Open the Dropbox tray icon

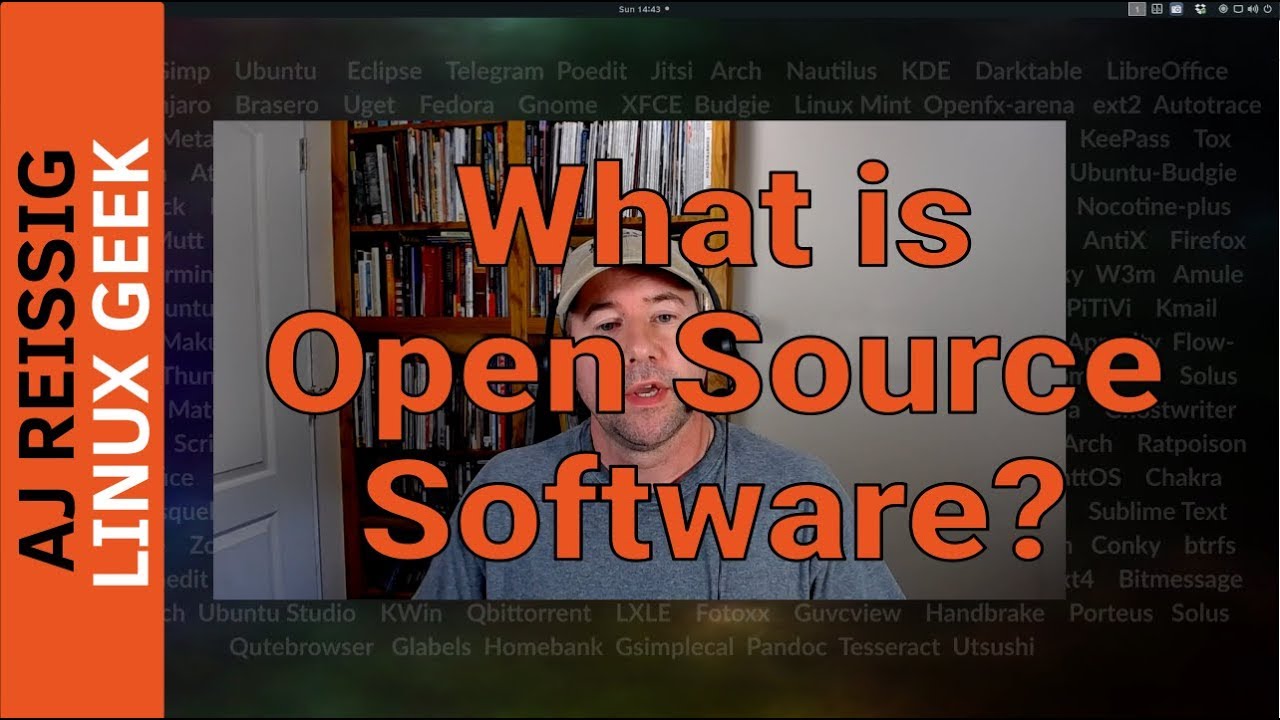pos(1201,9)
